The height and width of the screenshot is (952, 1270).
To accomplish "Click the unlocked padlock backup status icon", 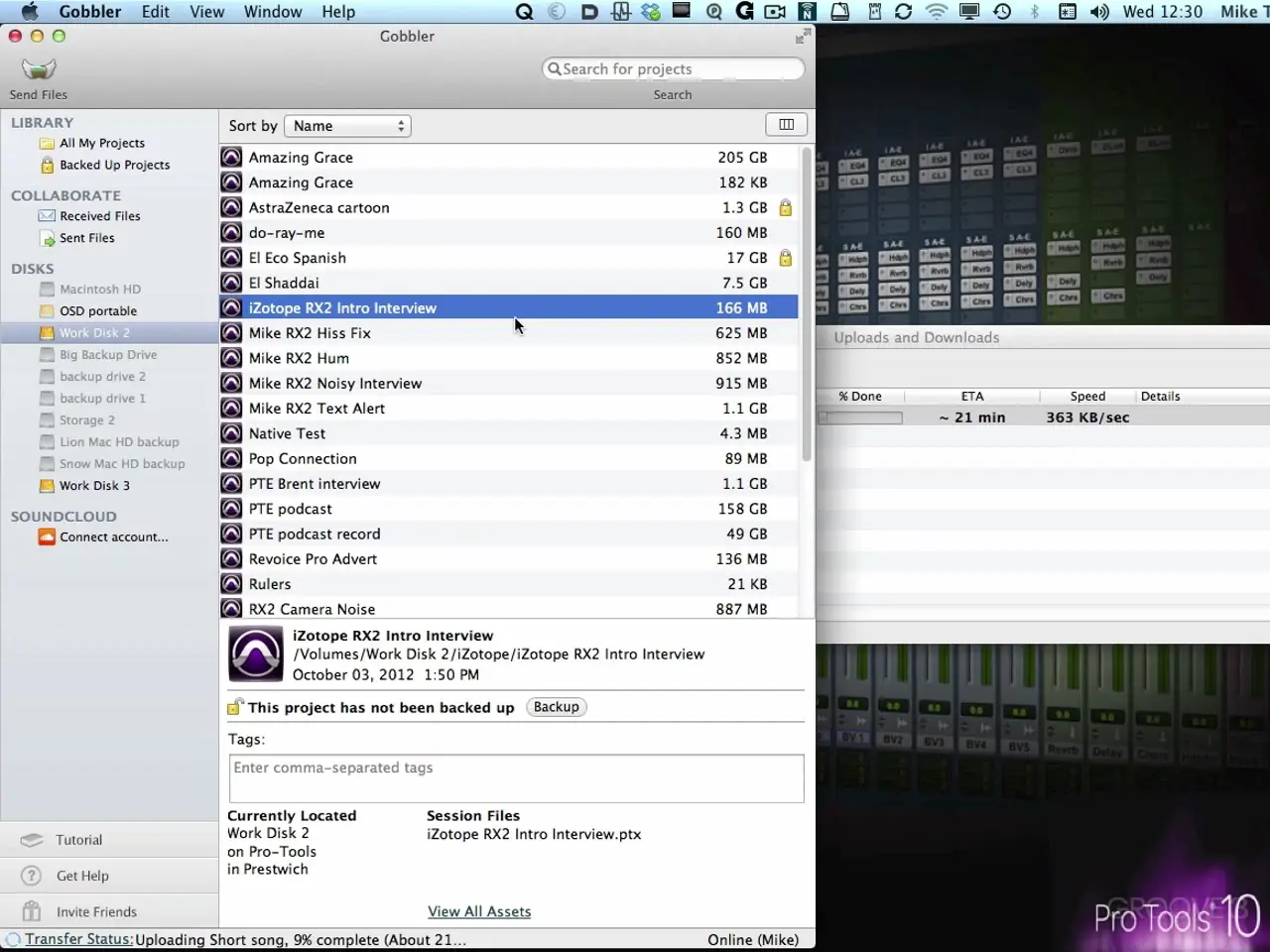I will (x=235, y=707).
